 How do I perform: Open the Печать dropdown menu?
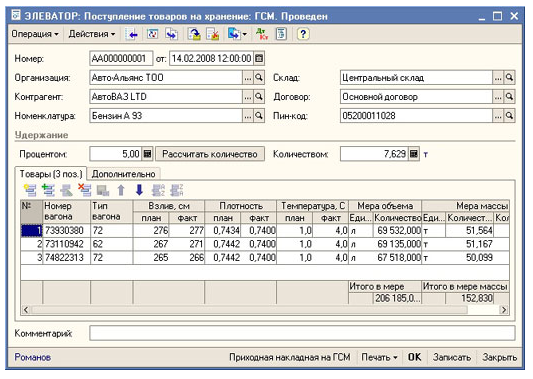click(x=379, y=357)
